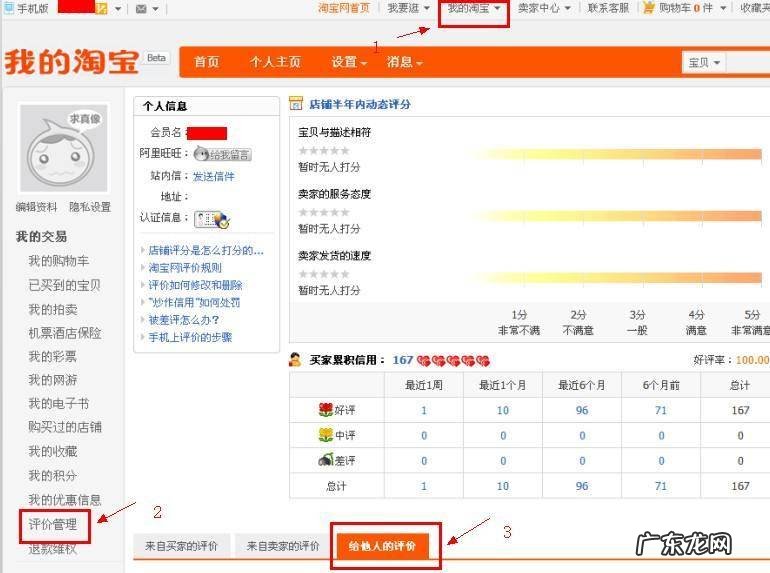Viewport: 770px width, 573px height.
Task: Open the 联系客服 link
Action: click(608, 8)
